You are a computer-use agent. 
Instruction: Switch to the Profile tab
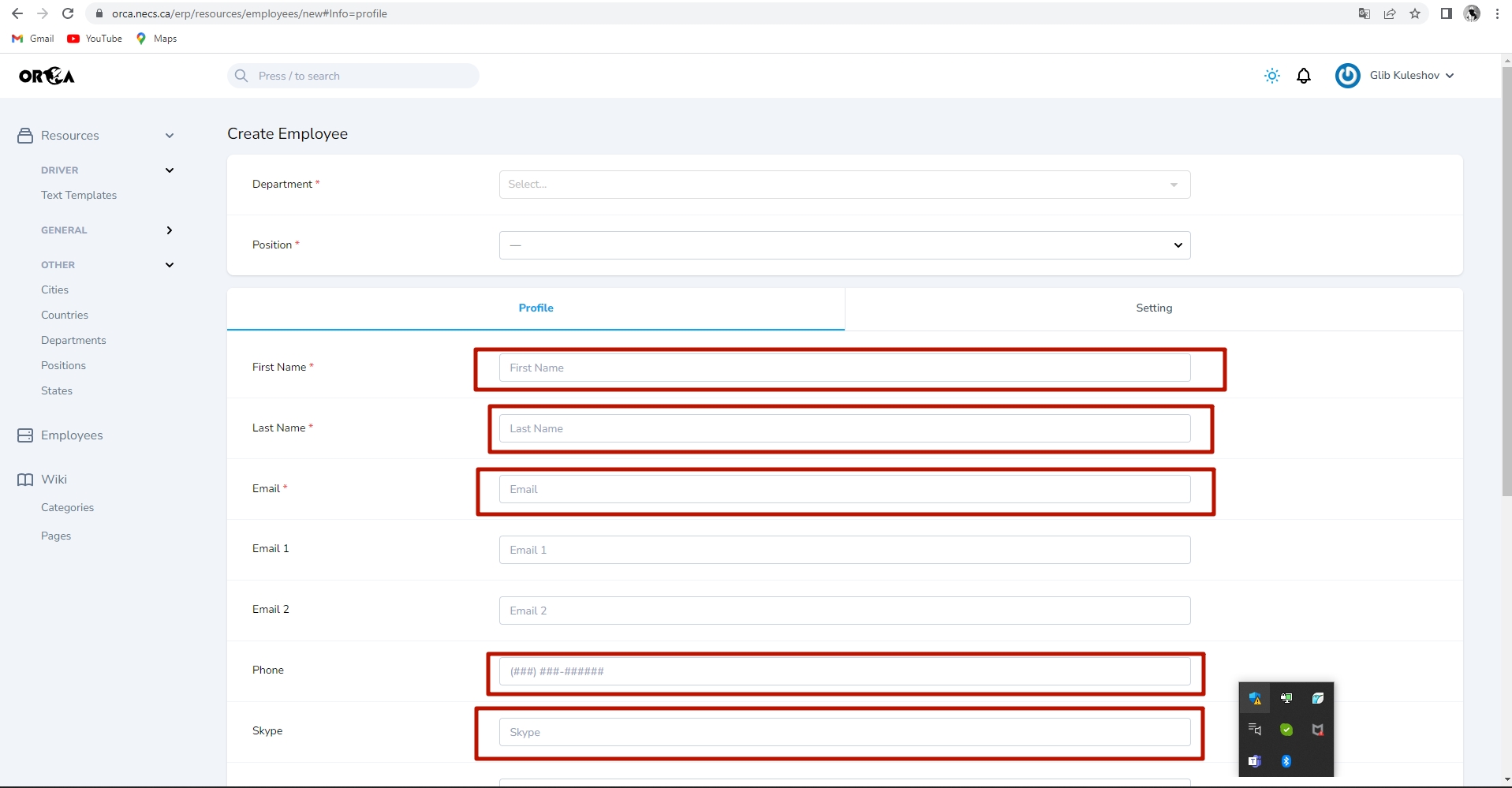(x=536, y=308)
